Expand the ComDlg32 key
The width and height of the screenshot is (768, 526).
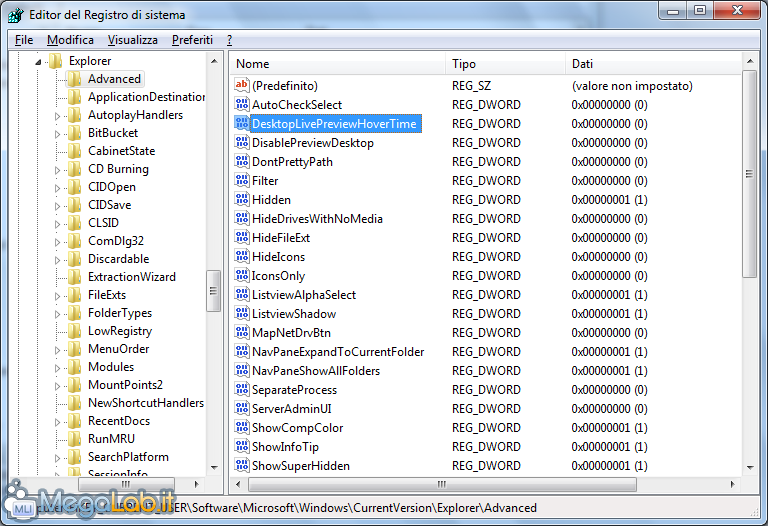[57, 242]
